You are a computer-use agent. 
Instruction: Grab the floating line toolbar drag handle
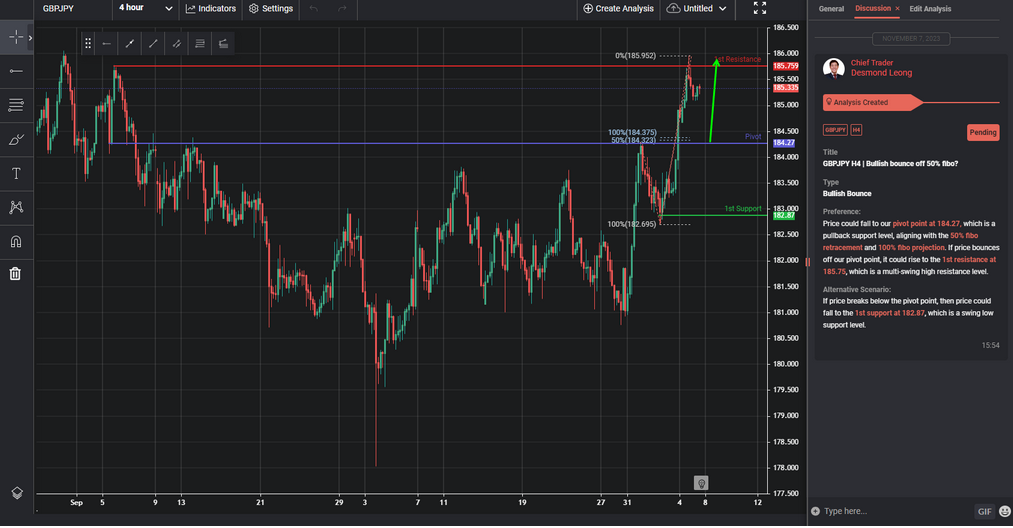[88, 44]
